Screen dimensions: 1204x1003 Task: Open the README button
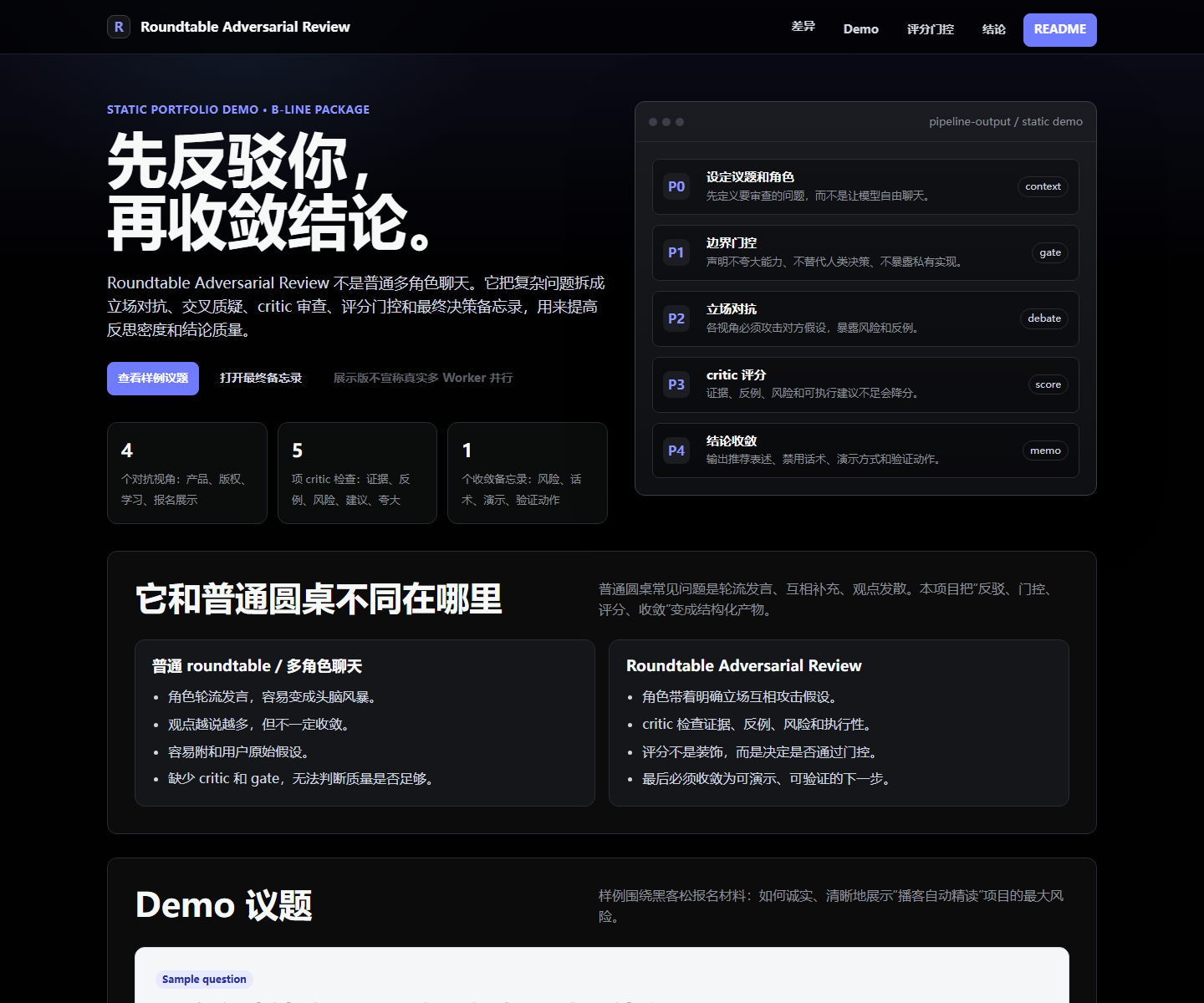click(1060, 30)
